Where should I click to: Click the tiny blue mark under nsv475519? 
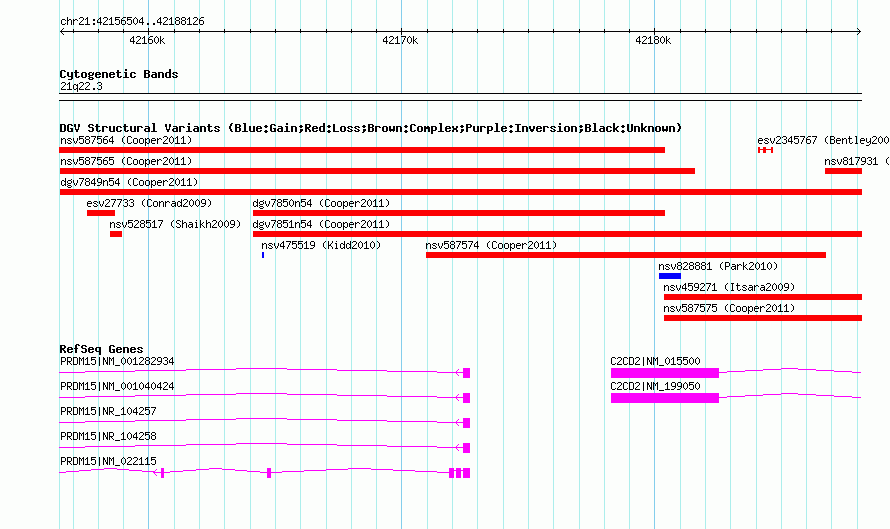click(x=263, y=255)
